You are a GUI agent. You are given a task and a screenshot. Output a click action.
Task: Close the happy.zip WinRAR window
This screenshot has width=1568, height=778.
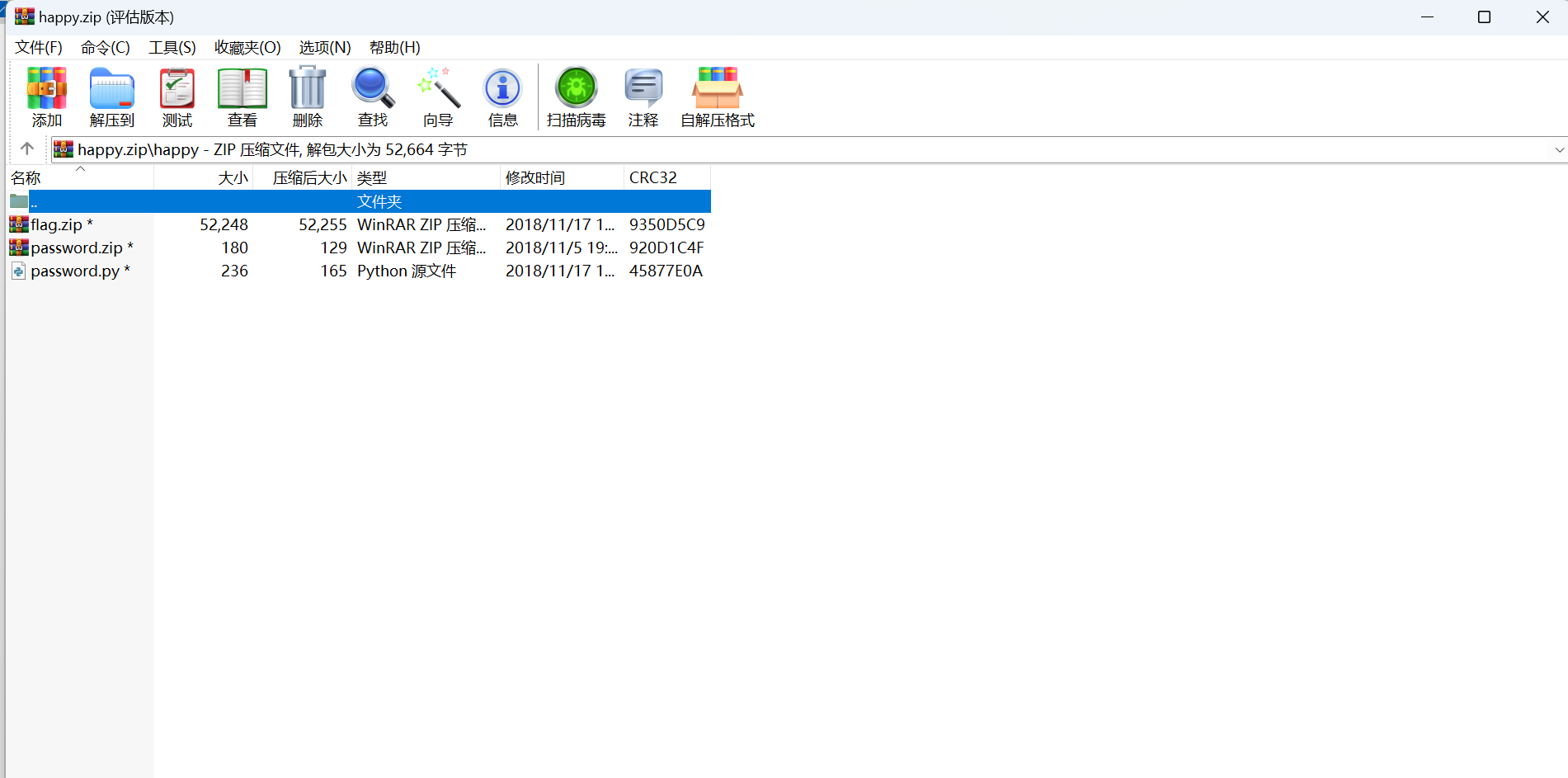click(1542, 17)
